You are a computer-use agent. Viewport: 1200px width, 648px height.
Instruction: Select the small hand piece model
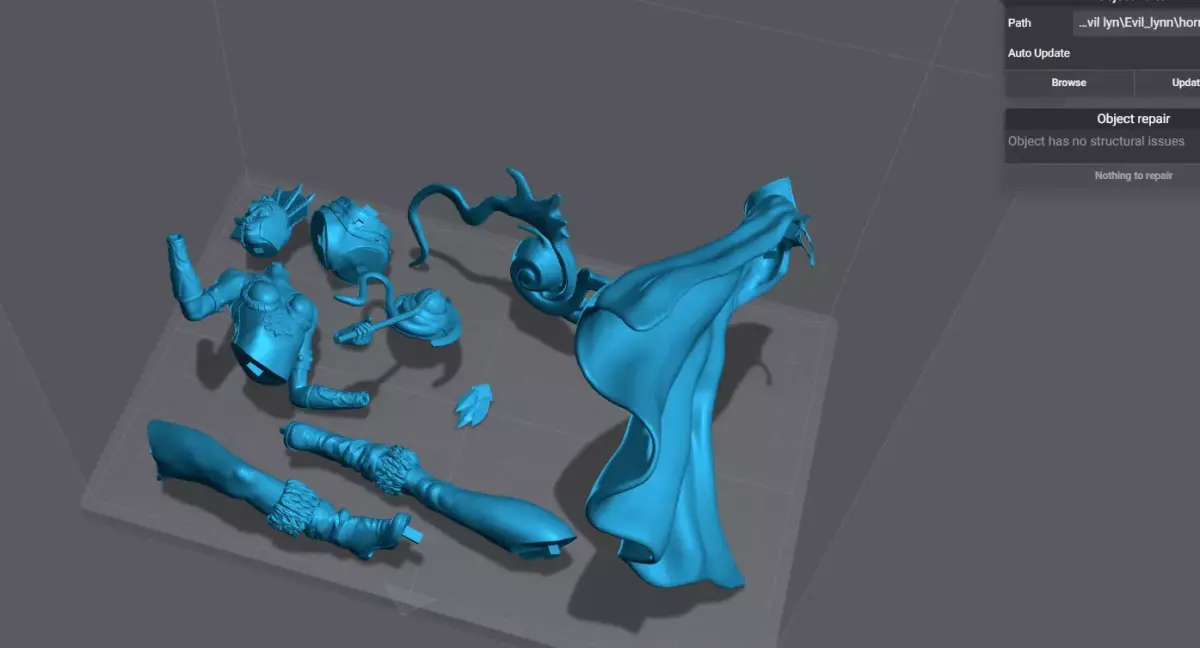pyautogui.click(x=474, y=406)
